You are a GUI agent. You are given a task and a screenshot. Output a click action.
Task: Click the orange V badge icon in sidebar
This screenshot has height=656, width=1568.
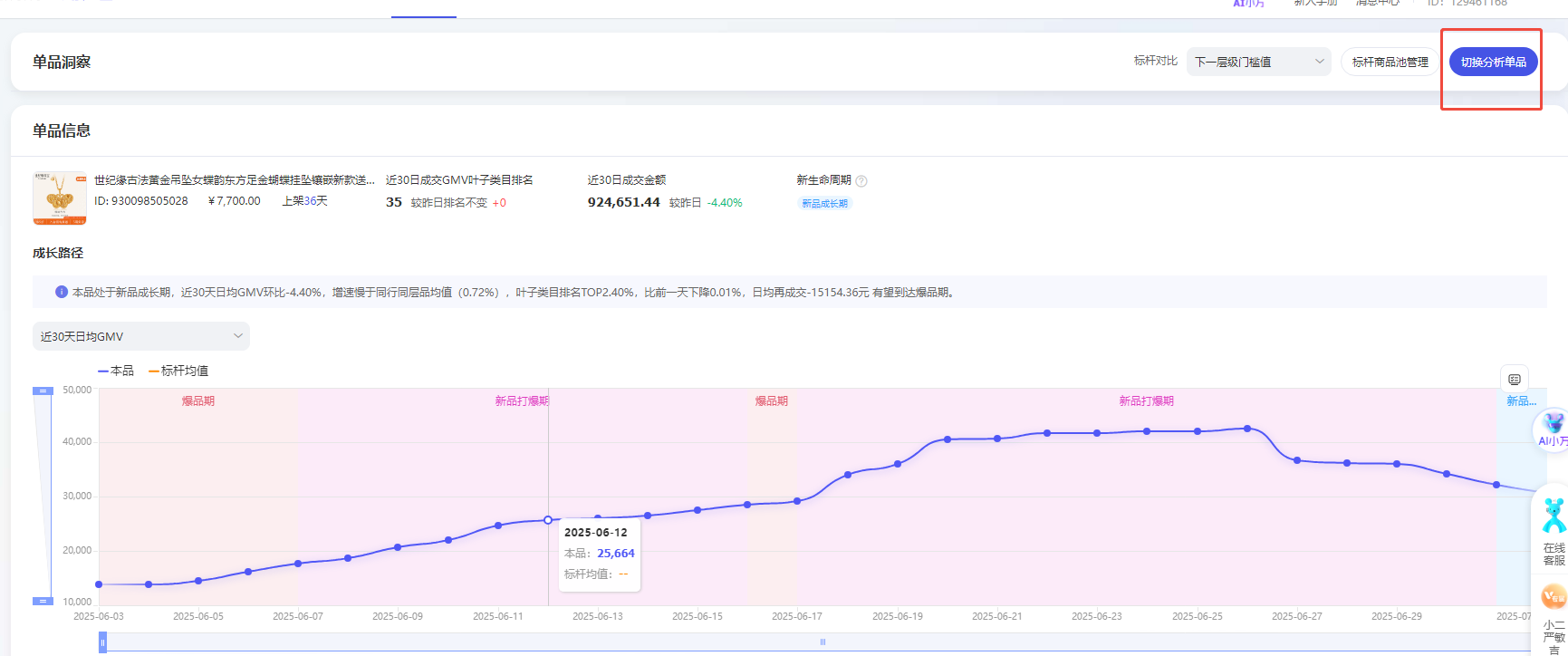[x=1553, y=596]
